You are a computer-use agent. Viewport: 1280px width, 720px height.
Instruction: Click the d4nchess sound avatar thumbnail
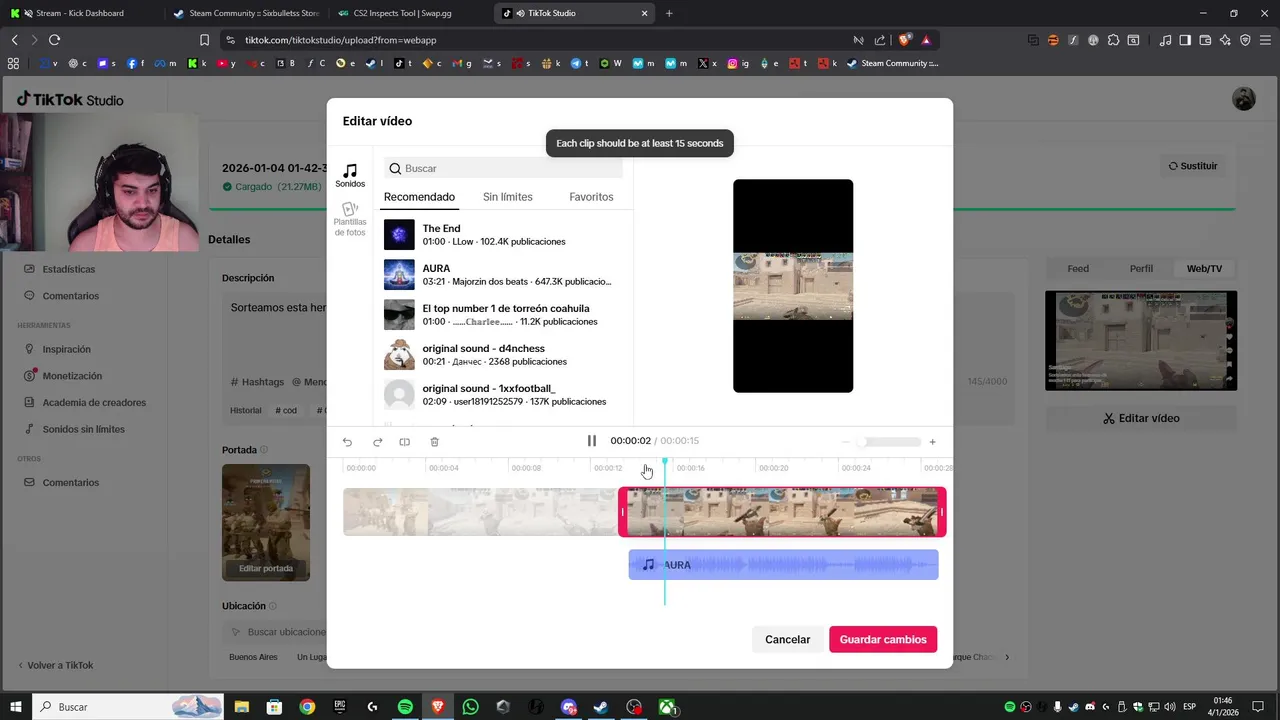tap(399, 355)
